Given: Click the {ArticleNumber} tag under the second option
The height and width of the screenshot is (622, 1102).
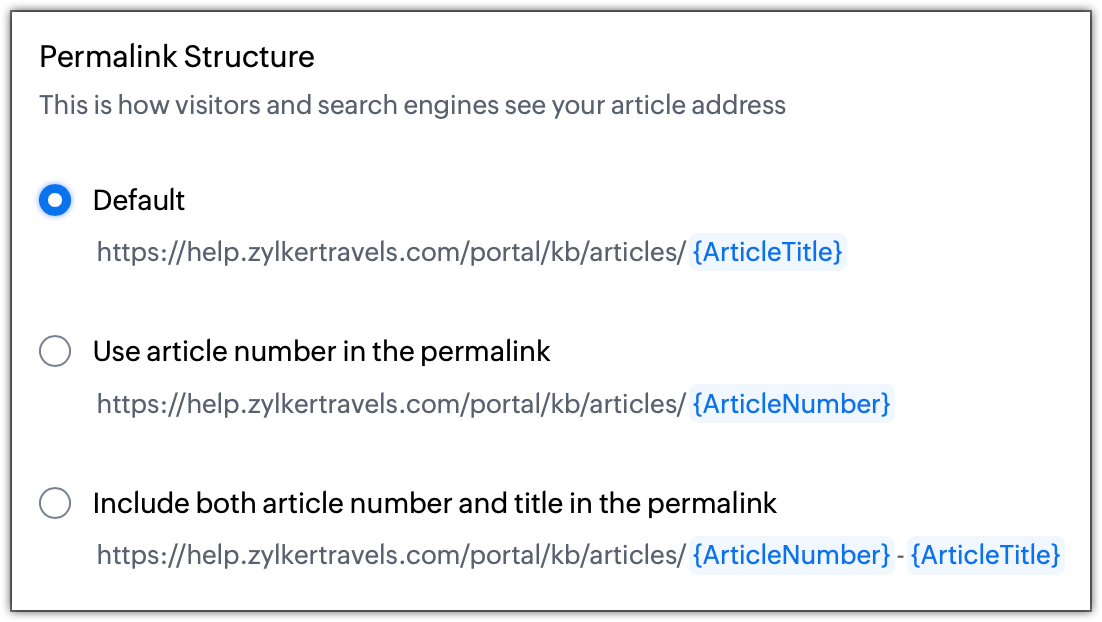Looking at the screenshot, I should click(791, 403).
